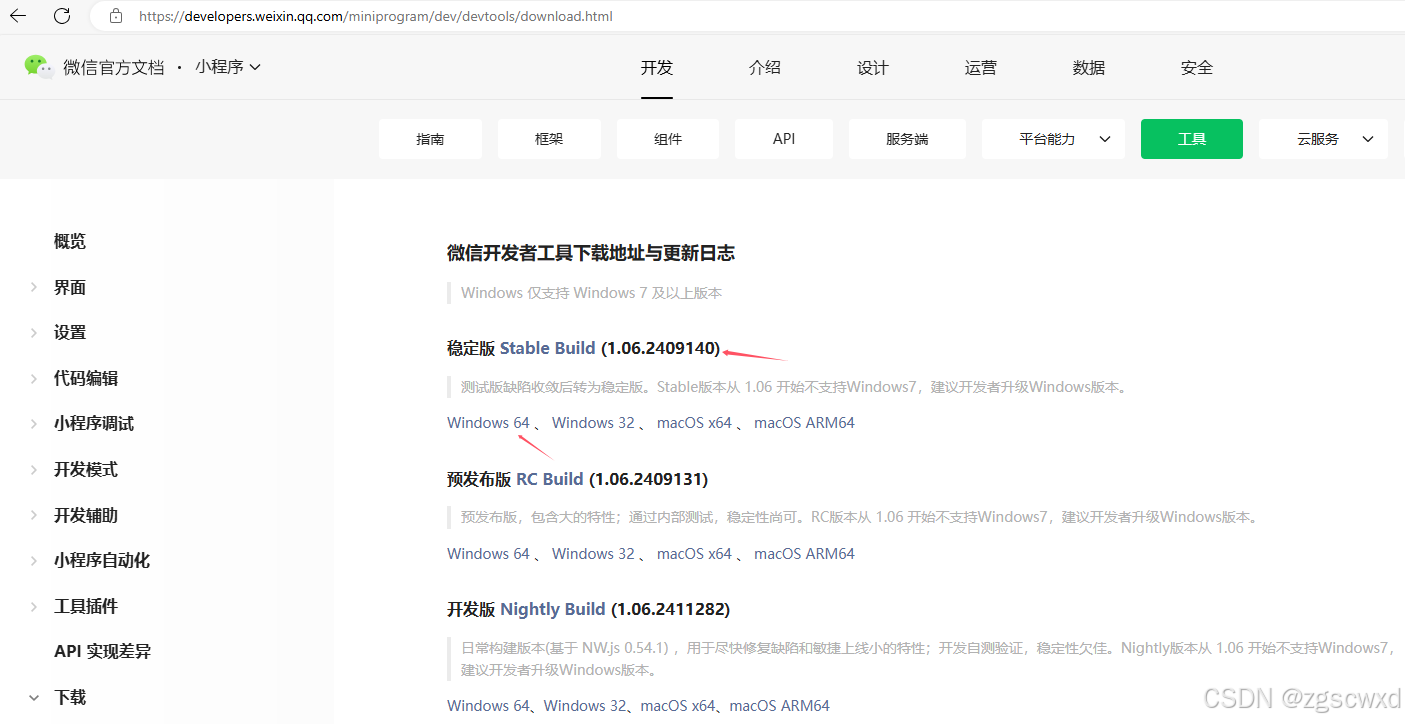Click the stable version number (1.06.2409140)
The image size is (1405, 724).
click(660, 348)
